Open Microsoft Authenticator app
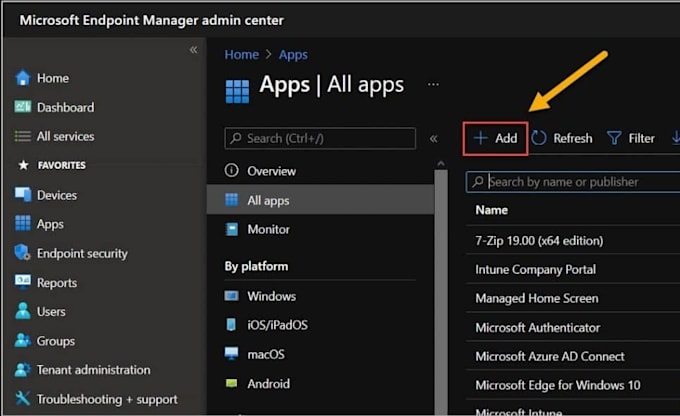This screenshot has width=680, height=416. tap(538, 328)
